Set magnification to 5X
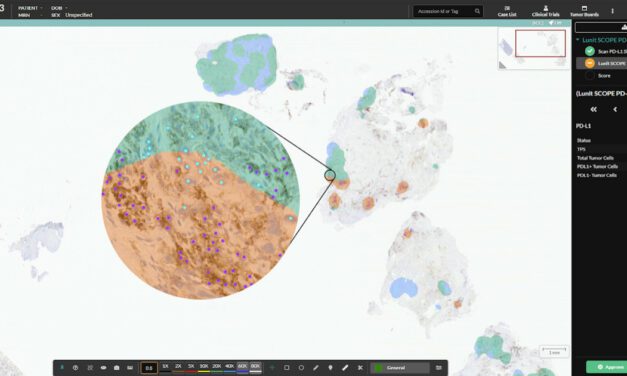Image resolution: width=627 pixels, height=376 pixels. tap(191, 367)
